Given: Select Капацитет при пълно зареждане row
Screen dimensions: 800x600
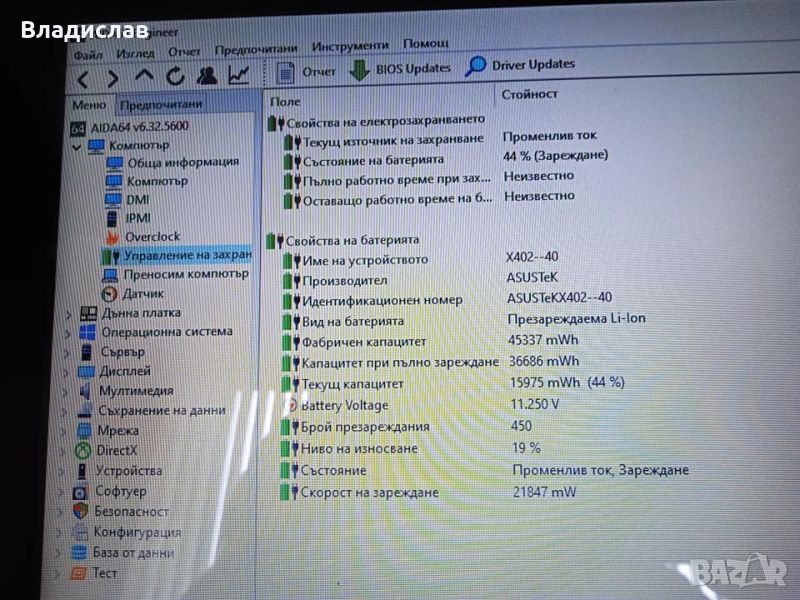Looking at the screenshot, I should [390, 363].
